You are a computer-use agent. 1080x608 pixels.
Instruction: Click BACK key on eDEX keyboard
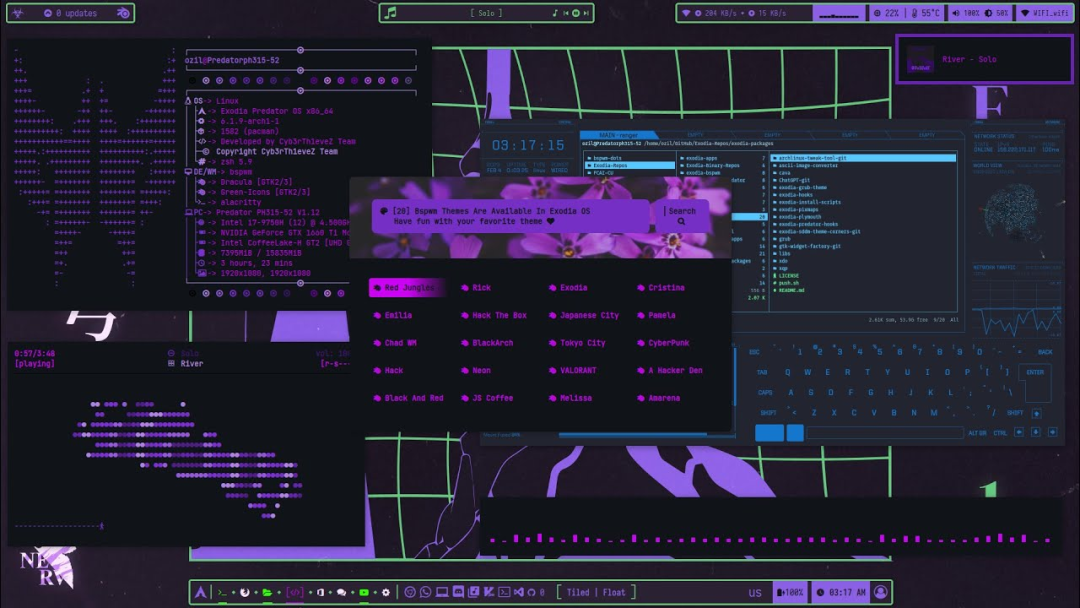tap(1045, 352)
